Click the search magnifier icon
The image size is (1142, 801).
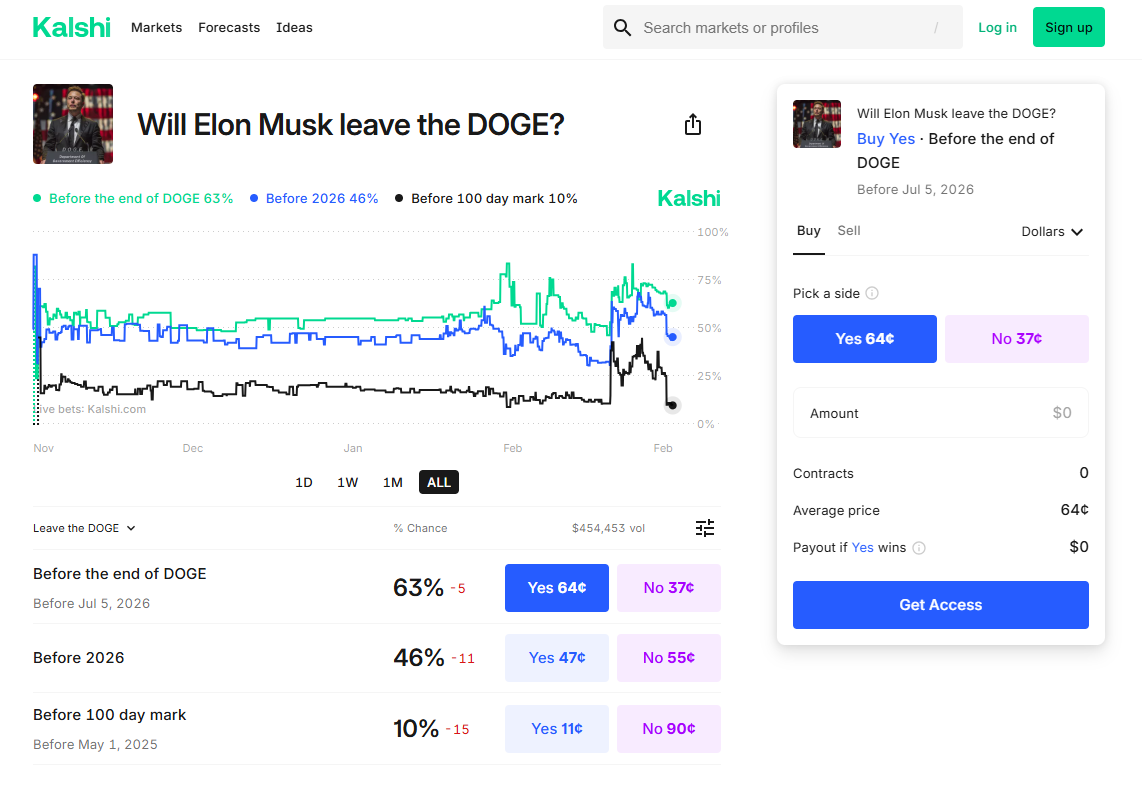point(622,28)
